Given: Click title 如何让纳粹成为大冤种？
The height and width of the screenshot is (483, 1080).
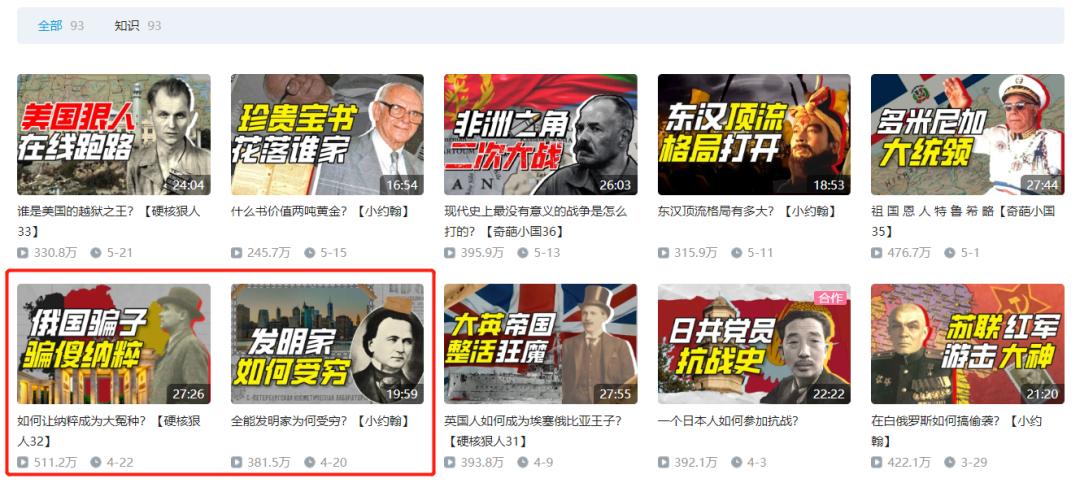Looking at the screenshot, I should click(x=81, y=421).
